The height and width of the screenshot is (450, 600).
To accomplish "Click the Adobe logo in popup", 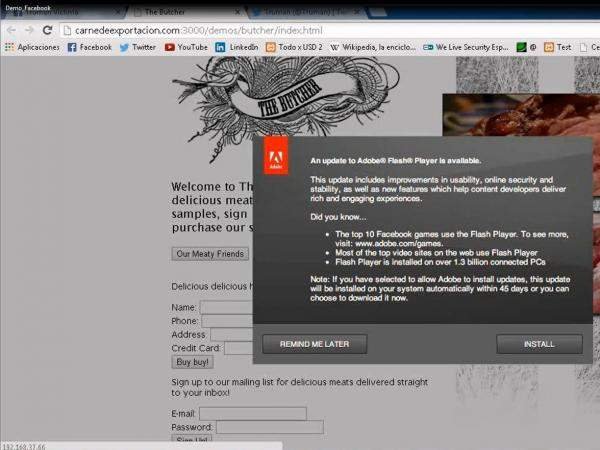I will tap(276, 155).
